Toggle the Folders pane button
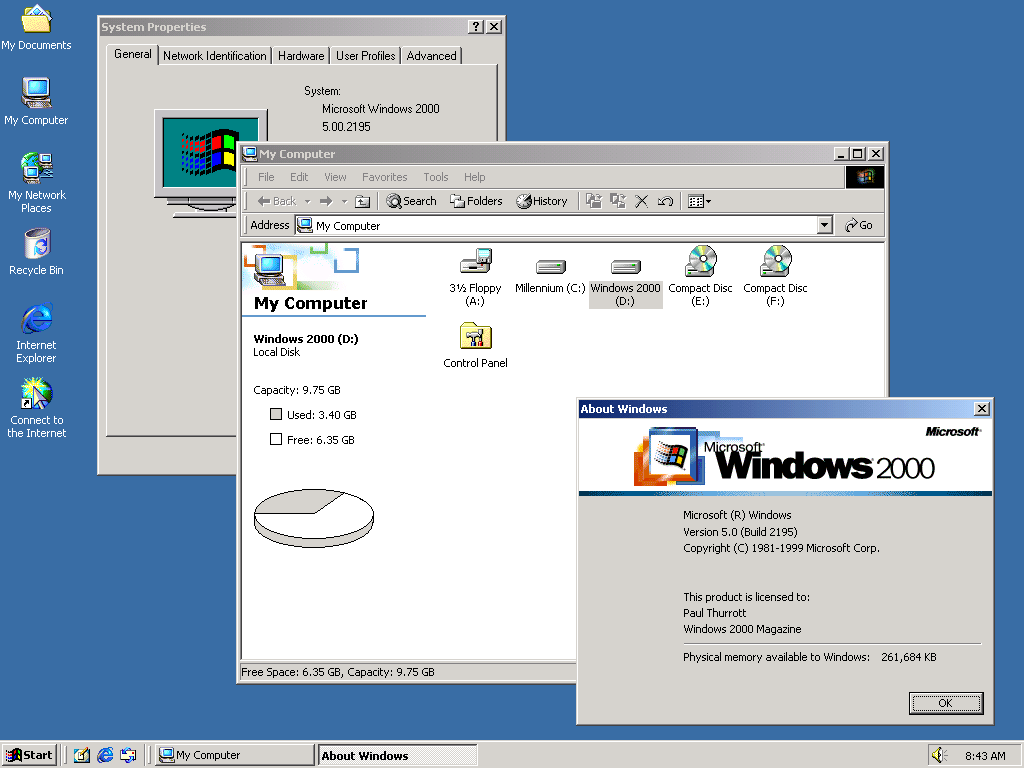1024x768 pixels. (476, 201)
